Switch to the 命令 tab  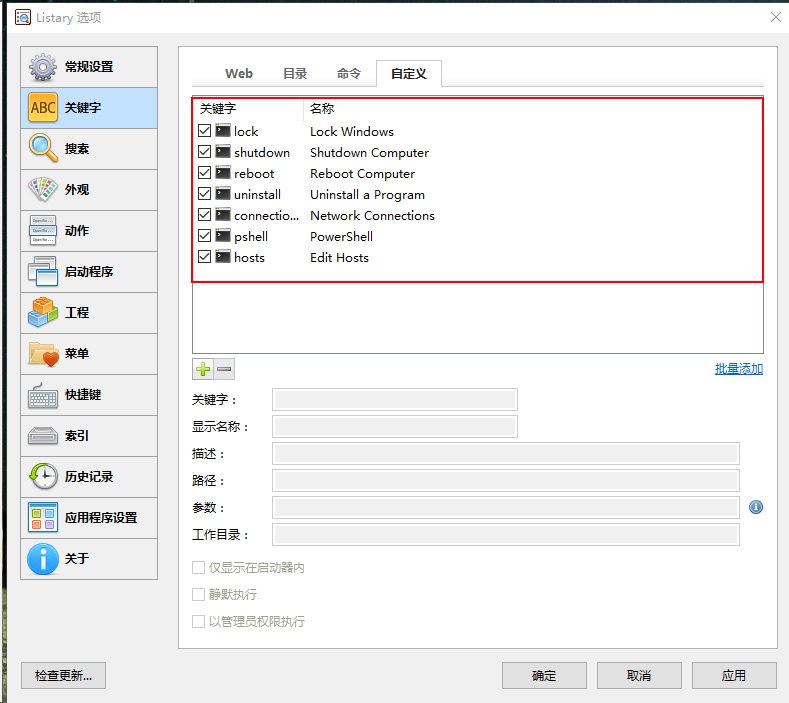point(349,73)
